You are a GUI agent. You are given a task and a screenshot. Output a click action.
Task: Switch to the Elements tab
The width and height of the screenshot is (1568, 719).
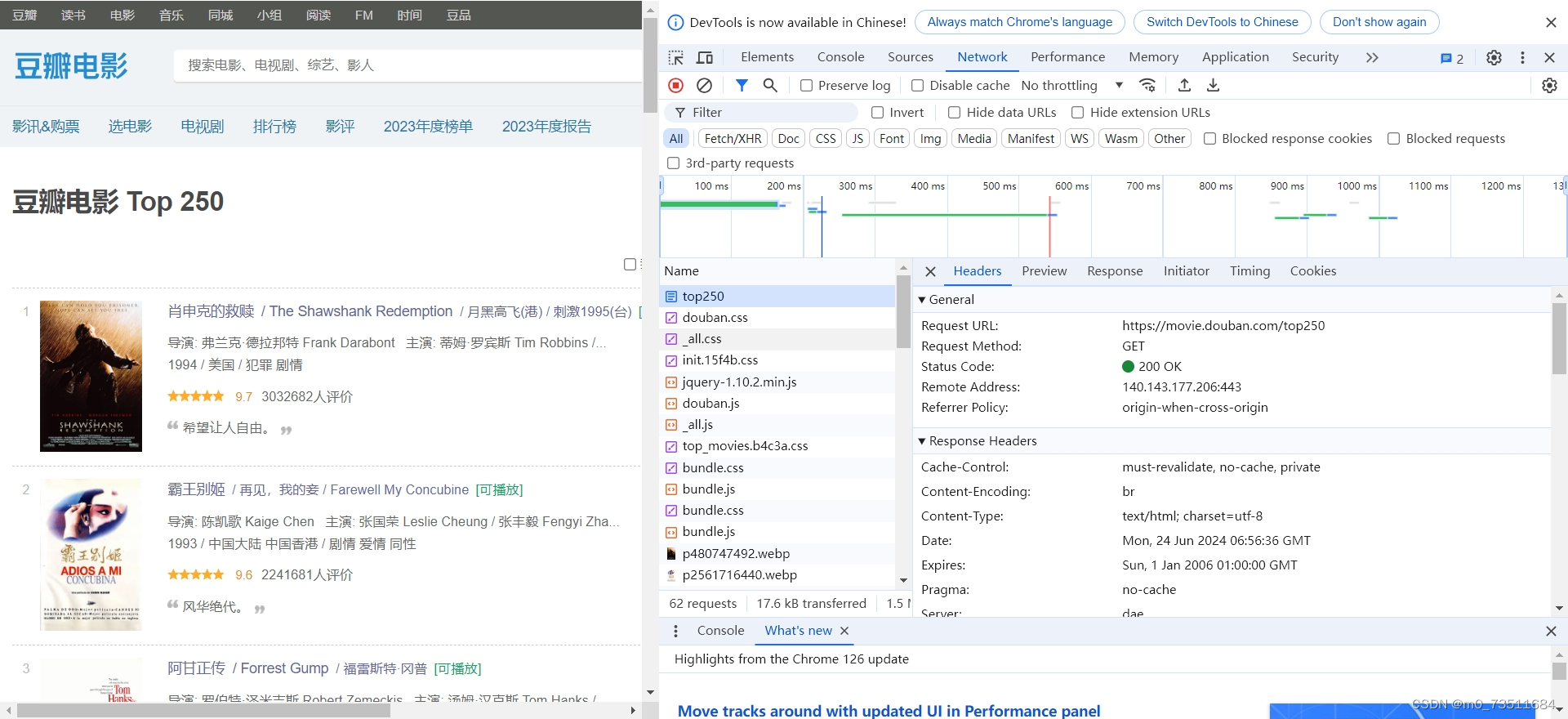(x=767, y=56)
